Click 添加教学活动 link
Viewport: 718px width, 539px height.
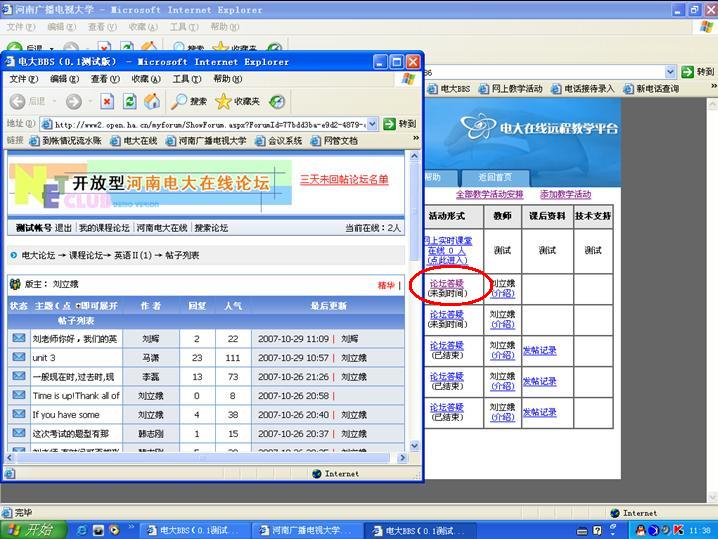566,194
